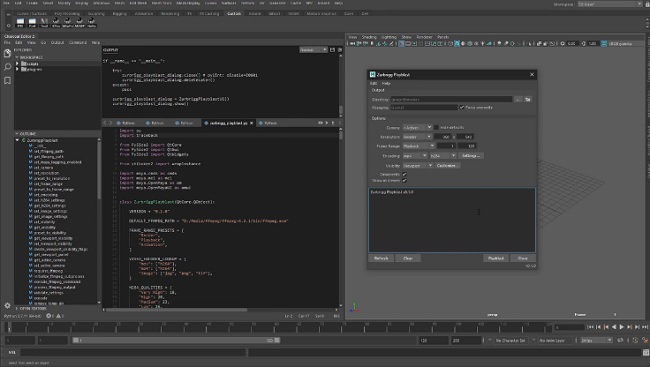Toggle the Force overwrite checkbox
The height and width of the screenshot is (367, 650).
point(462,107)
